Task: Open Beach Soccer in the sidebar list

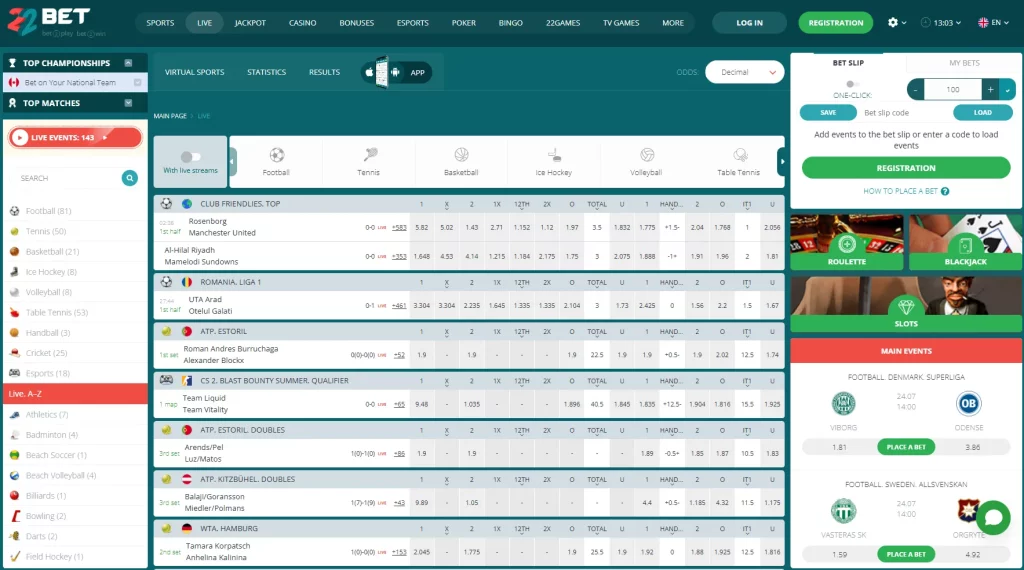Action: 75,455
